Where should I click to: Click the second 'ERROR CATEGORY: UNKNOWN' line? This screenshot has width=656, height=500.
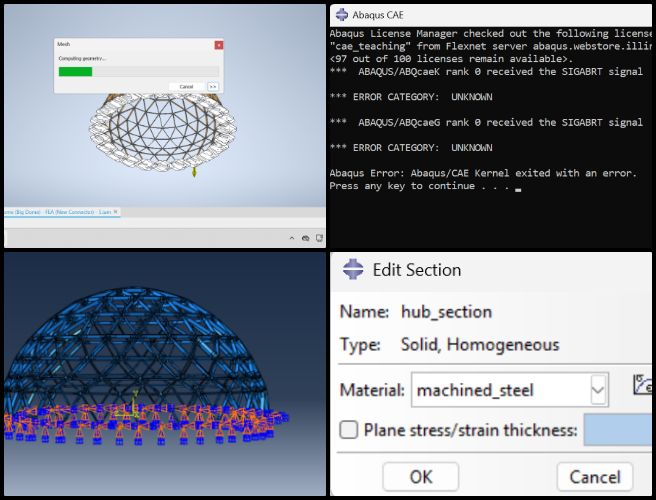[411, 148]
